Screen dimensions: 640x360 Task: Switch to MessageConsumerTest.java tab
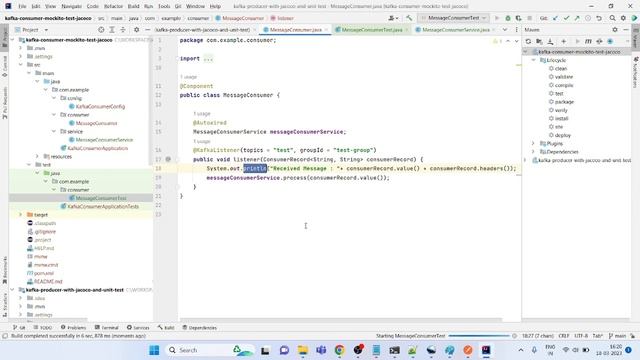(x=371, y=30)
